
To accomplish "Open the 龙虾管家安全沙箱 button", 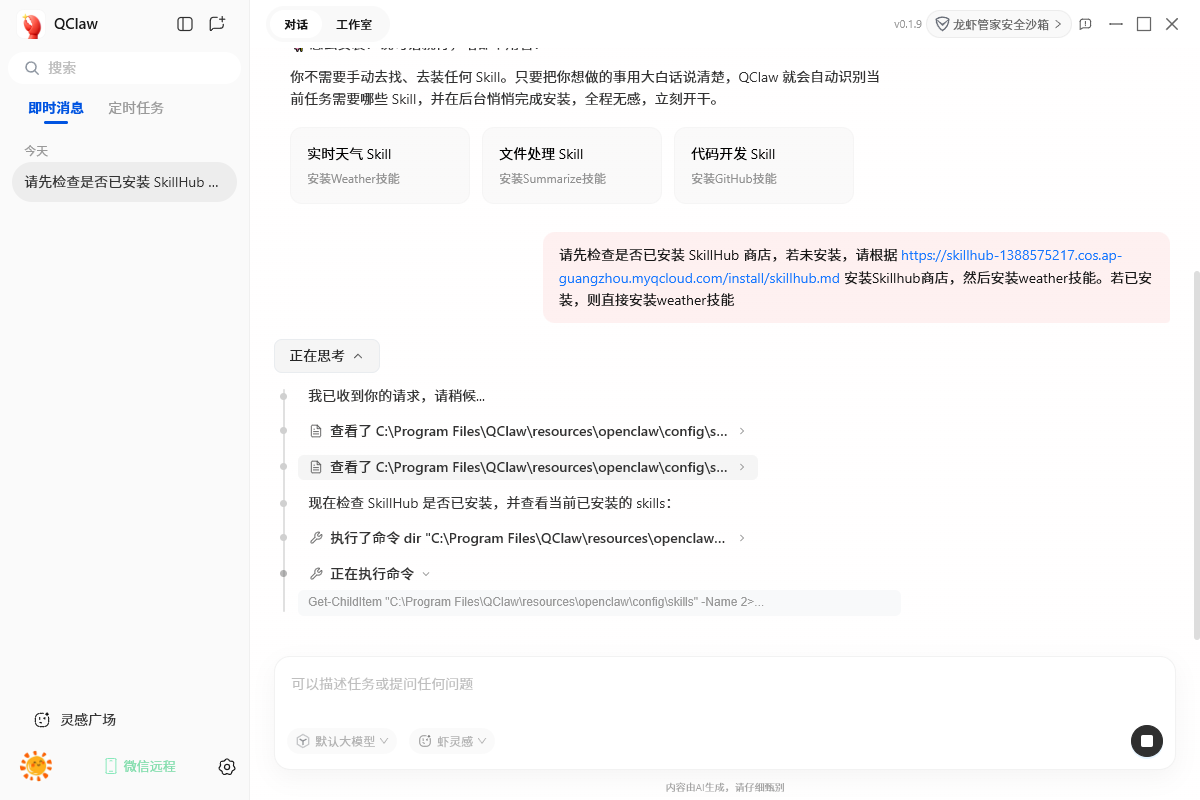I will (x=998, y=24).
